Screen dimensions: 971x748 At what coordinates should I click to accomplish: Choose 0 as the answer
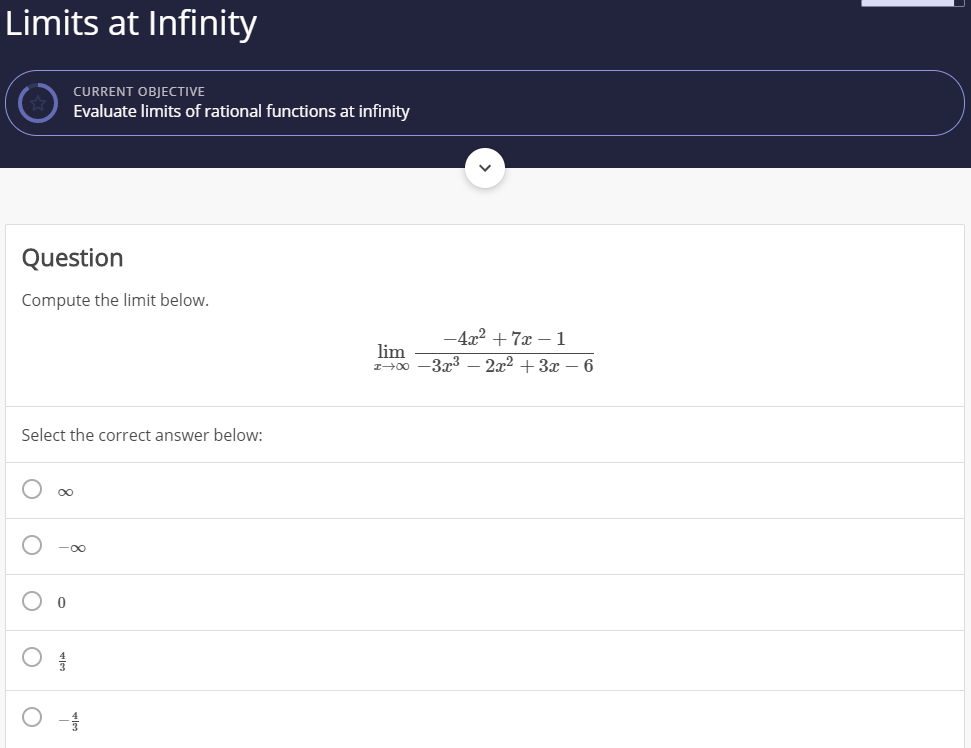pos(31,602)
